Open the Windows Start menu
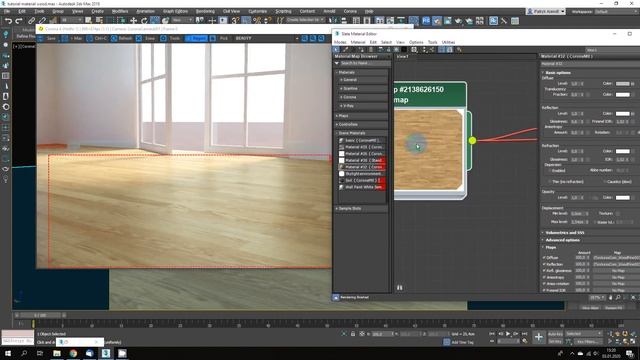Viewport: 640px width, 360px height. coord(7,353)
